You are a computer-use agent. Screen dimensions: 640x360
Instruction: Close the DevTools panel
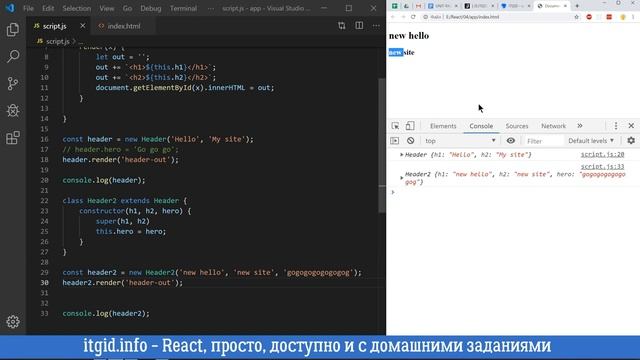click(631, 126)
